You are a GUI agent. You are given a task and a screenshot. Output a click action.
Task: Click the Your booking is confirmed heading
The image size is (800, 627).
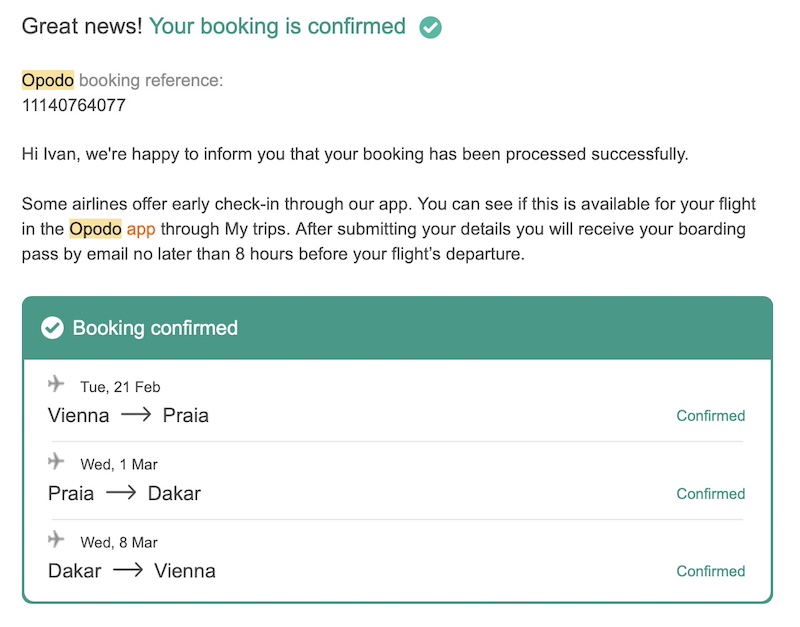click(277, 27)
